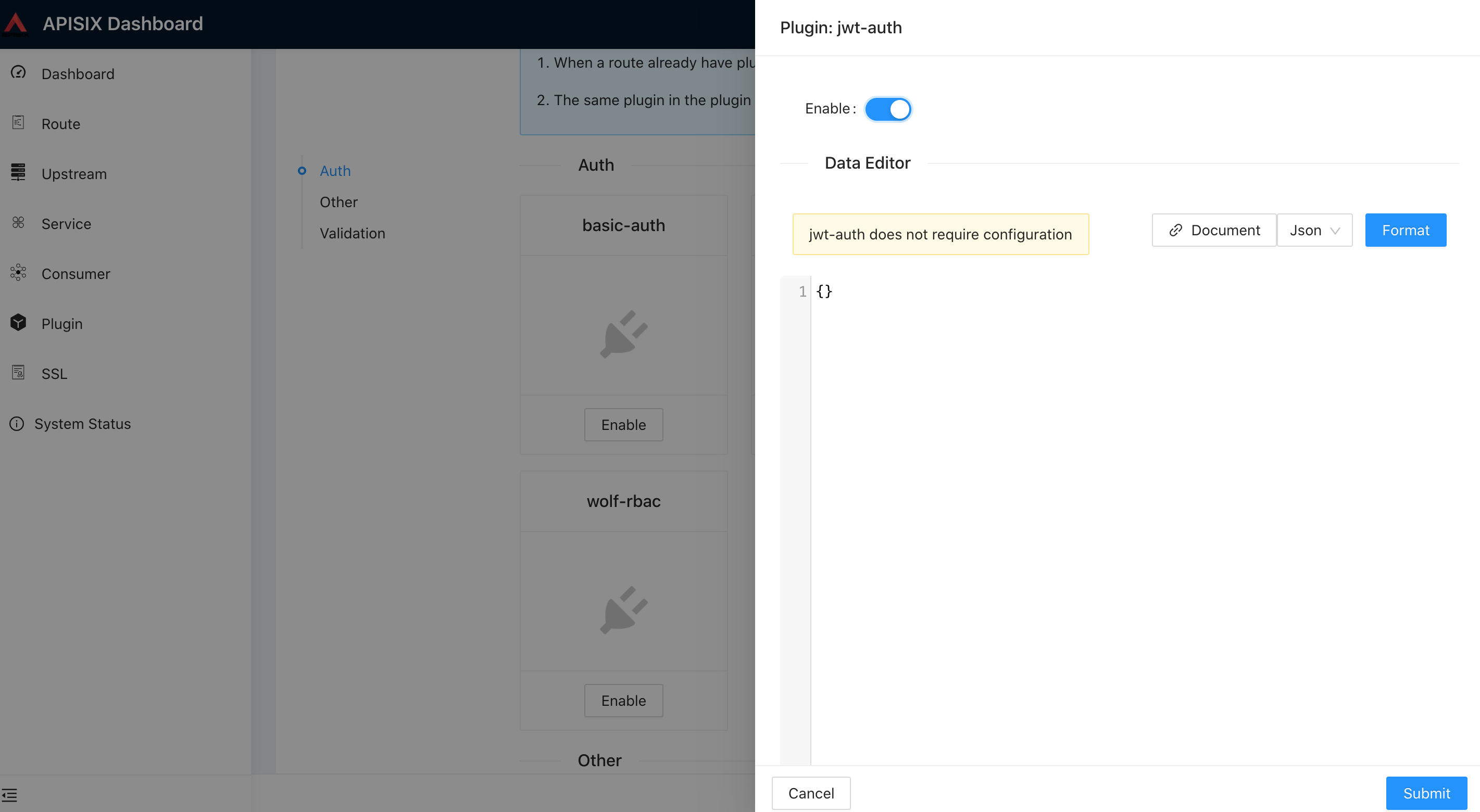
Task: Select the Consumer sidebar icon
Action: [x=18, y=273]
